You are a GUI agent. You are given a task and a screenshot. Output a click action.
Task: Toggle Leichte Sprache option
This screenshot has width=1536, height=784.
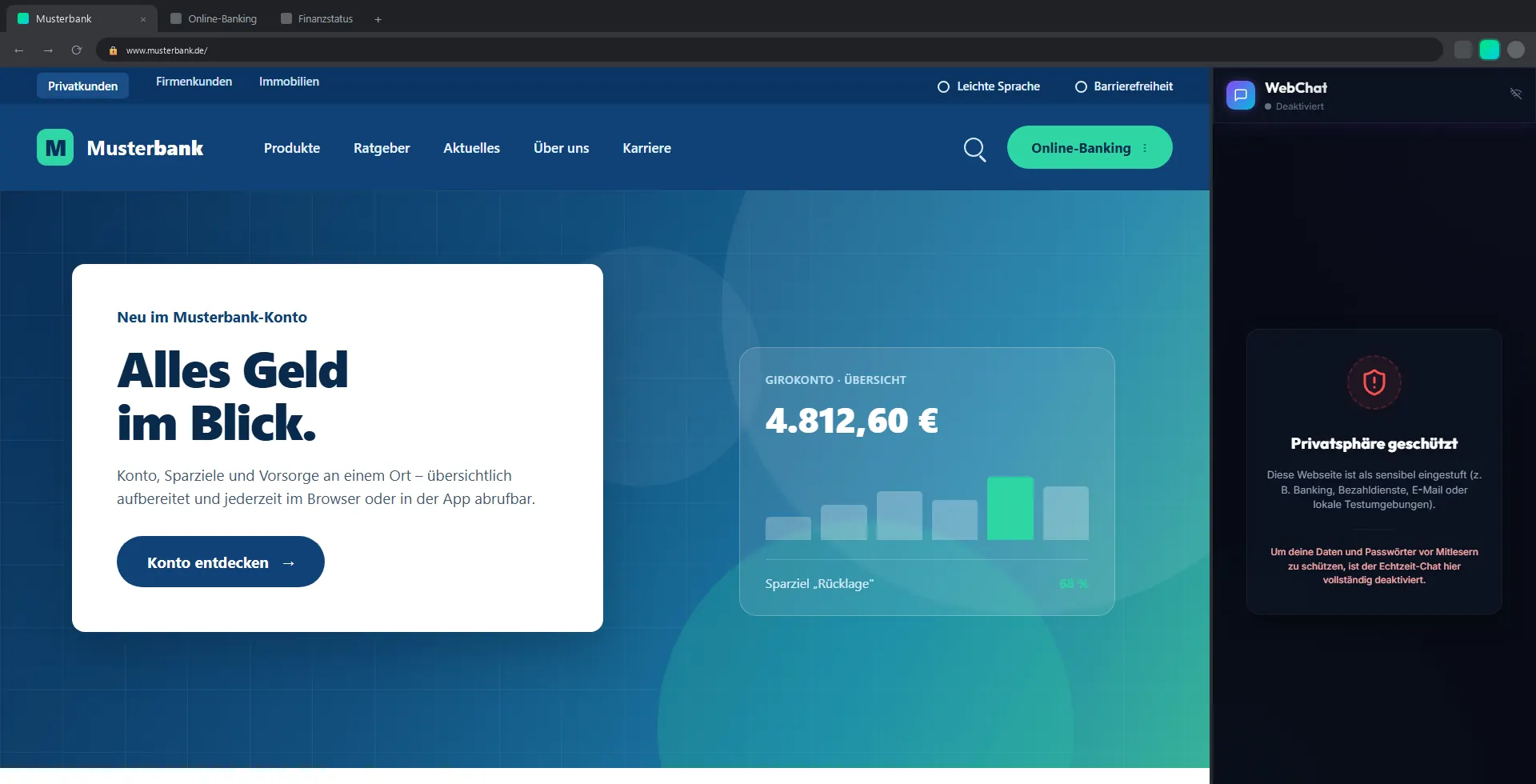coord(989,86)
